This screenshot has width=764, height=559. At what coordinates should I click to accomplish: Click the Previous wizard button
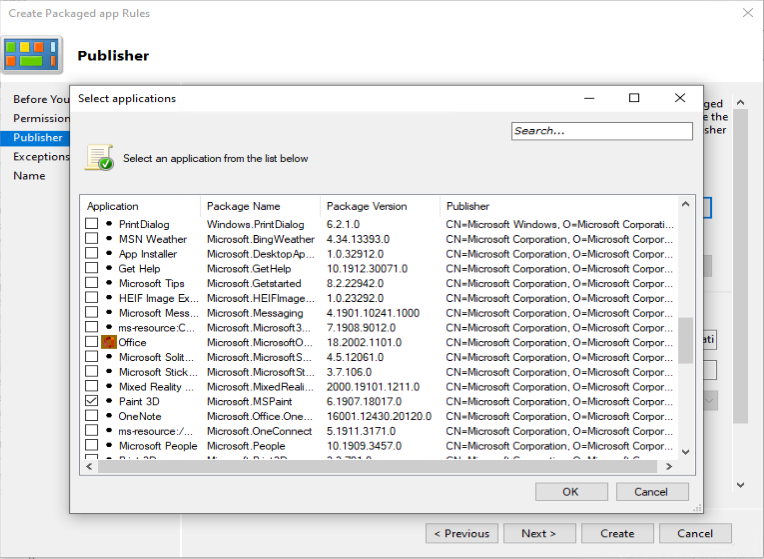tap(461, 534)
